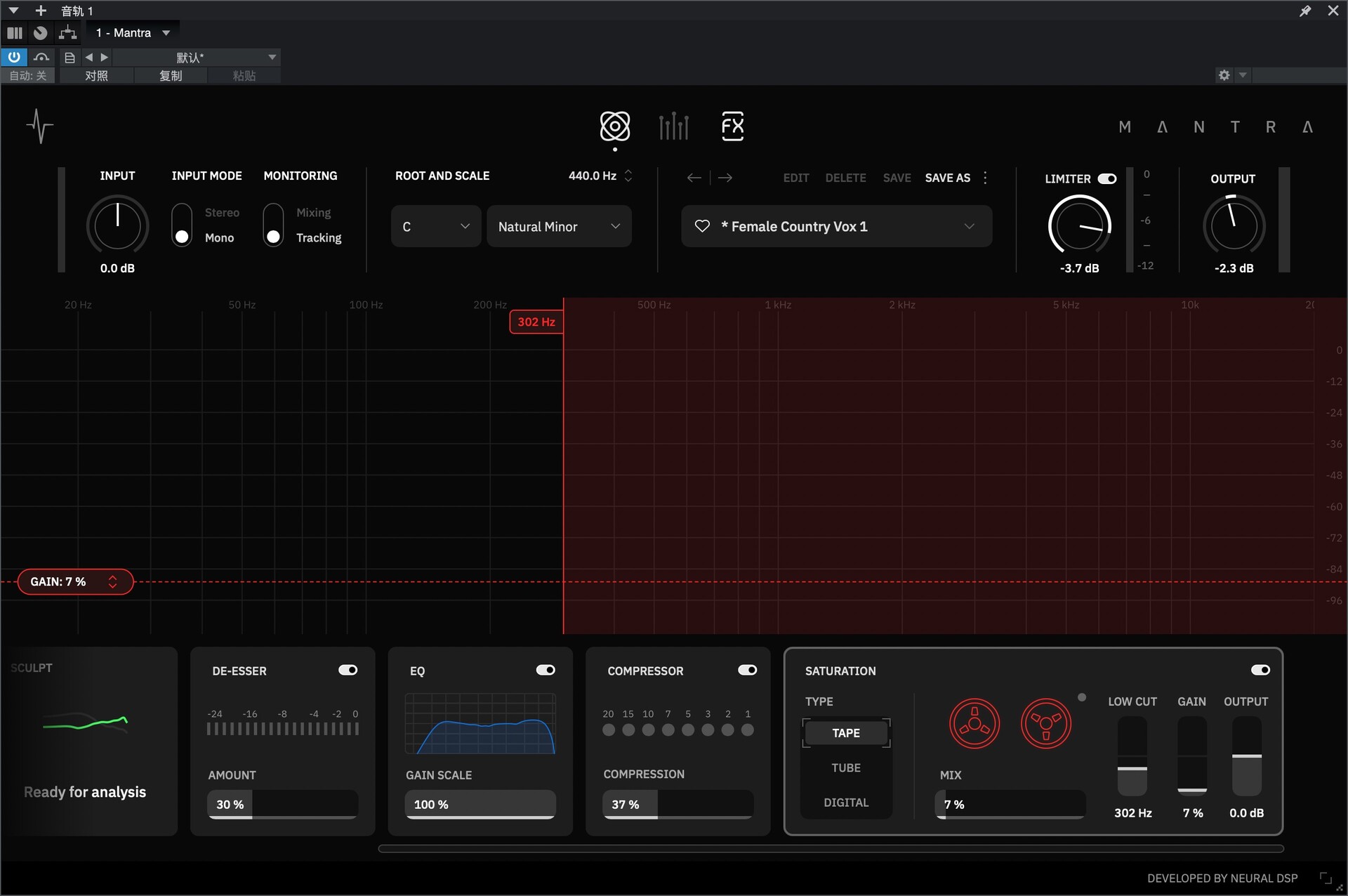Screen dimensions: 1348x896
Task: Disable the Compressor module toggle
Action: (747, 670)
